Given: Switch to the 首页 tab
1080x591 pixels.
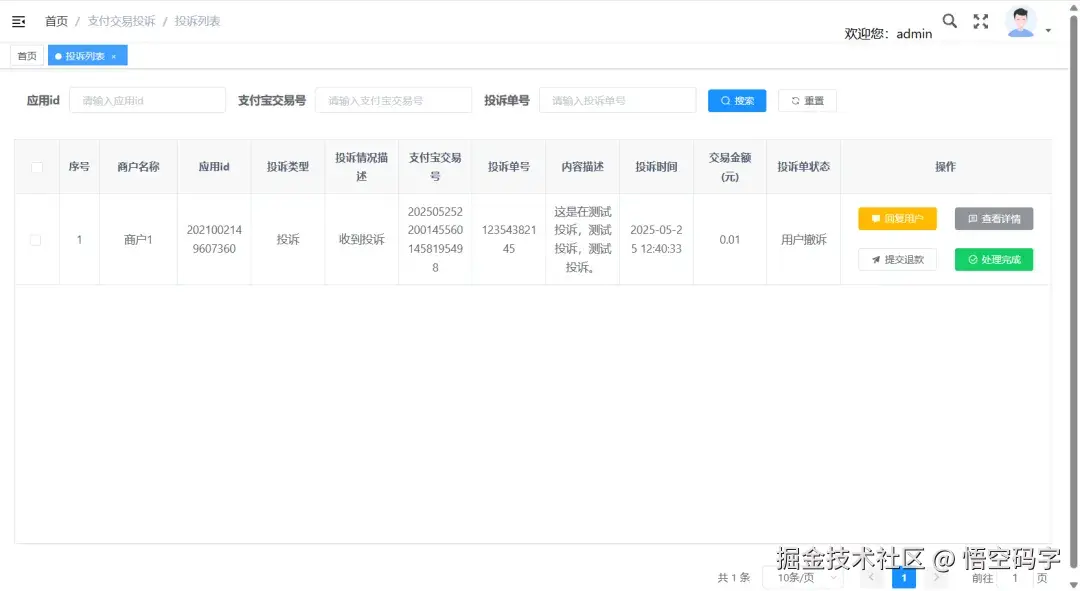Looking at the screenshot, I should tap(26, 55).
